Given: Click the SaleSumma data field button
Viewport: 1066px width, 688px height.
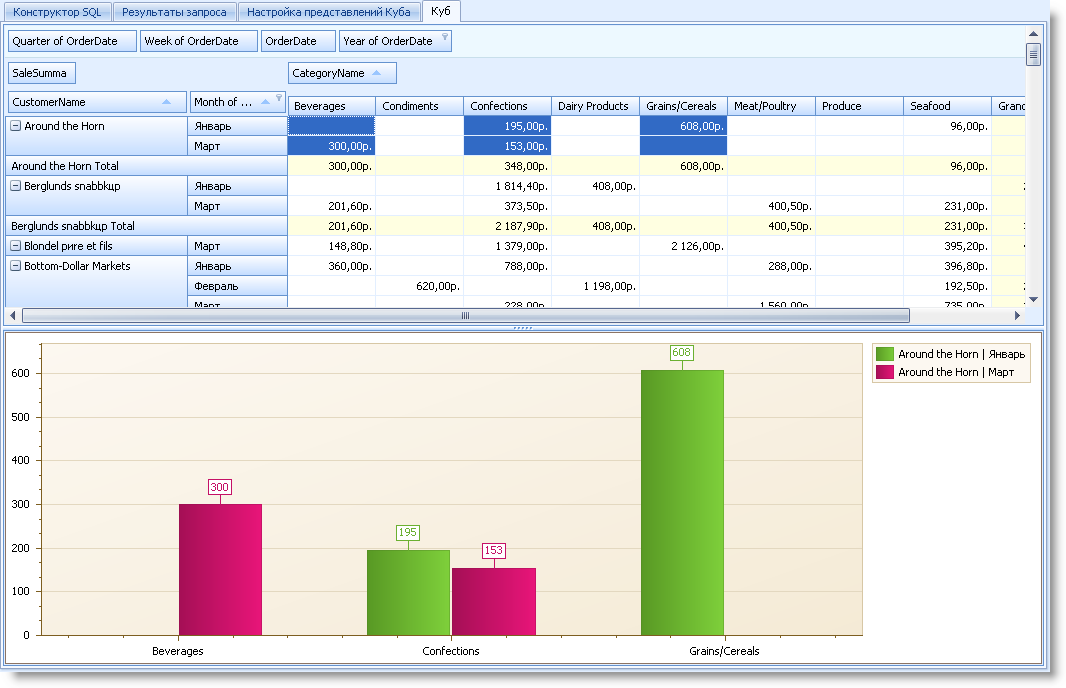Looking at the screenshot, I should click(42, 73).
